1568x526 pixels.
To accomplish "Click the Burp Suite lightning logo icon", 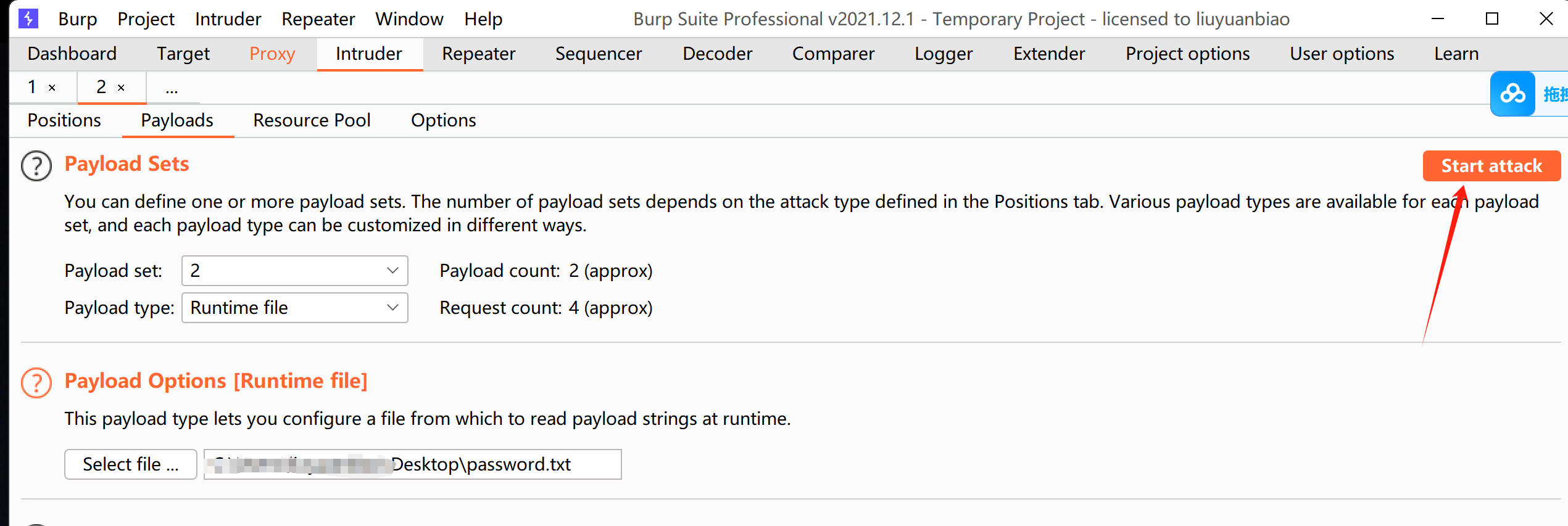I will click(28, 18).
